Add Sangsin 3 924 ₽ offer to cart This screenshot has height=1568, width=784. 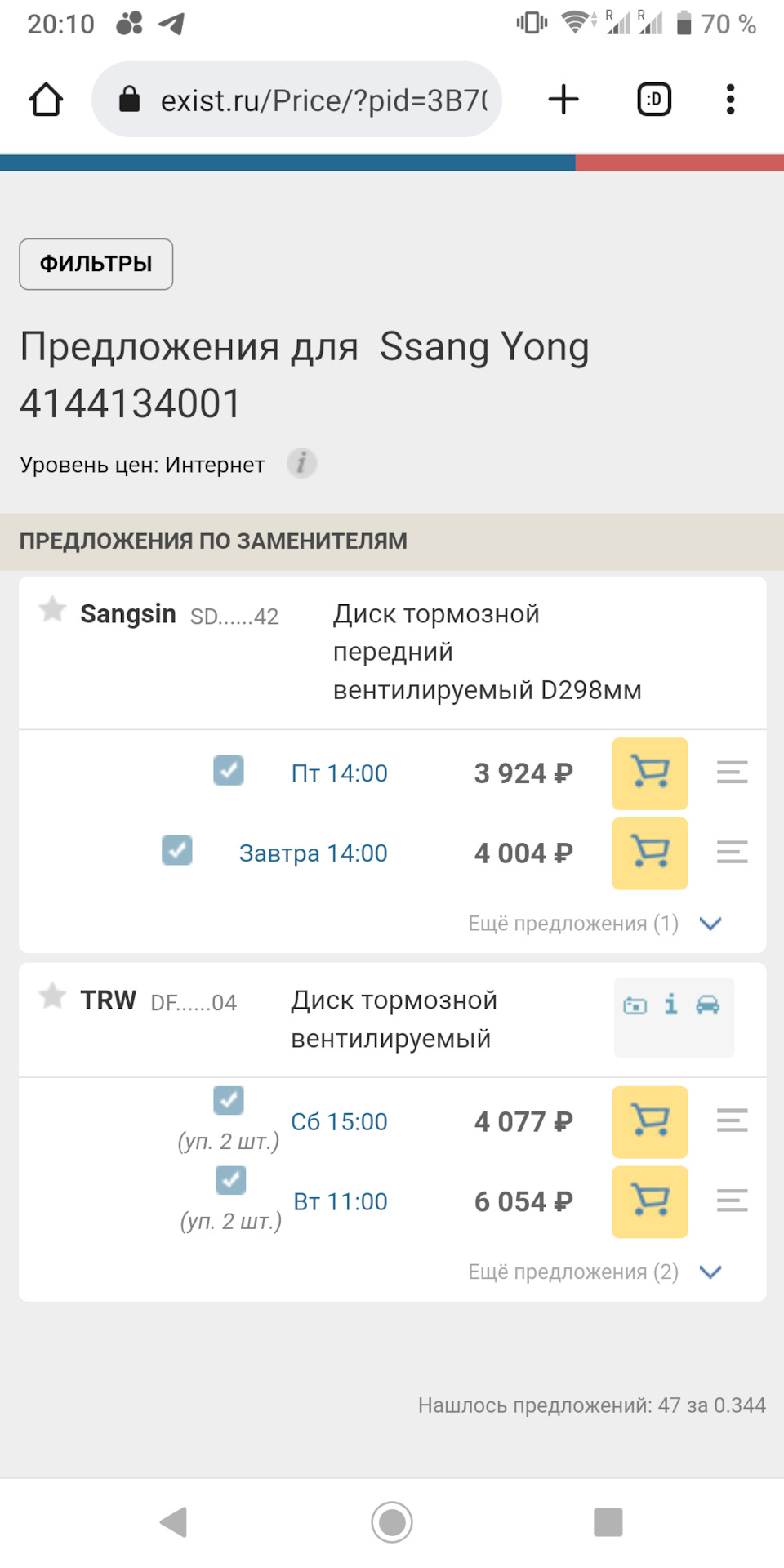coord(649,773)
